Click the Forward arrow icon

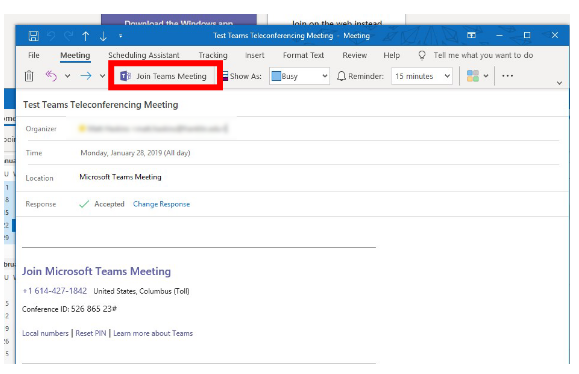[x=86, y=76]
